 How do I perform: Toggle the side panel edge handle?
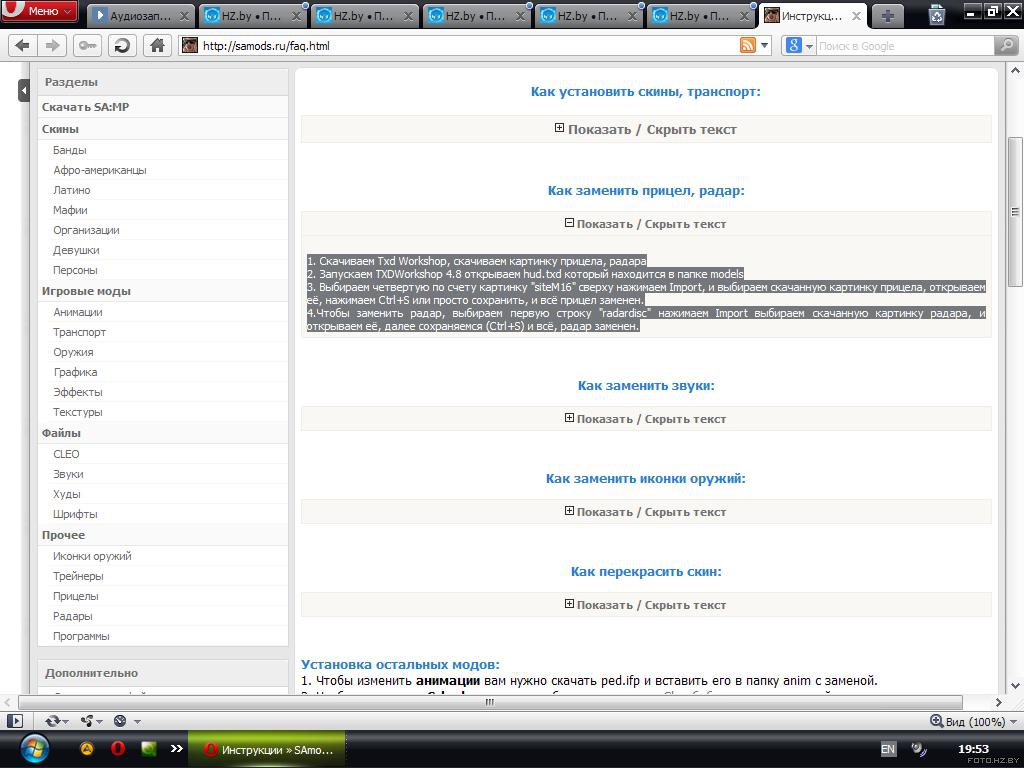point(24,90)
